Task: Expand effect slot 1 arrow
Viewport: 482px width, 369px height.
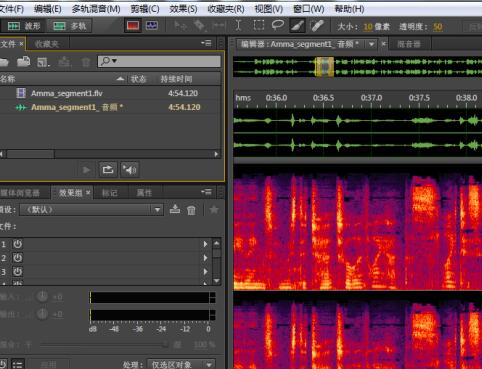Action: pyautogui.click(x=205, y=244)
